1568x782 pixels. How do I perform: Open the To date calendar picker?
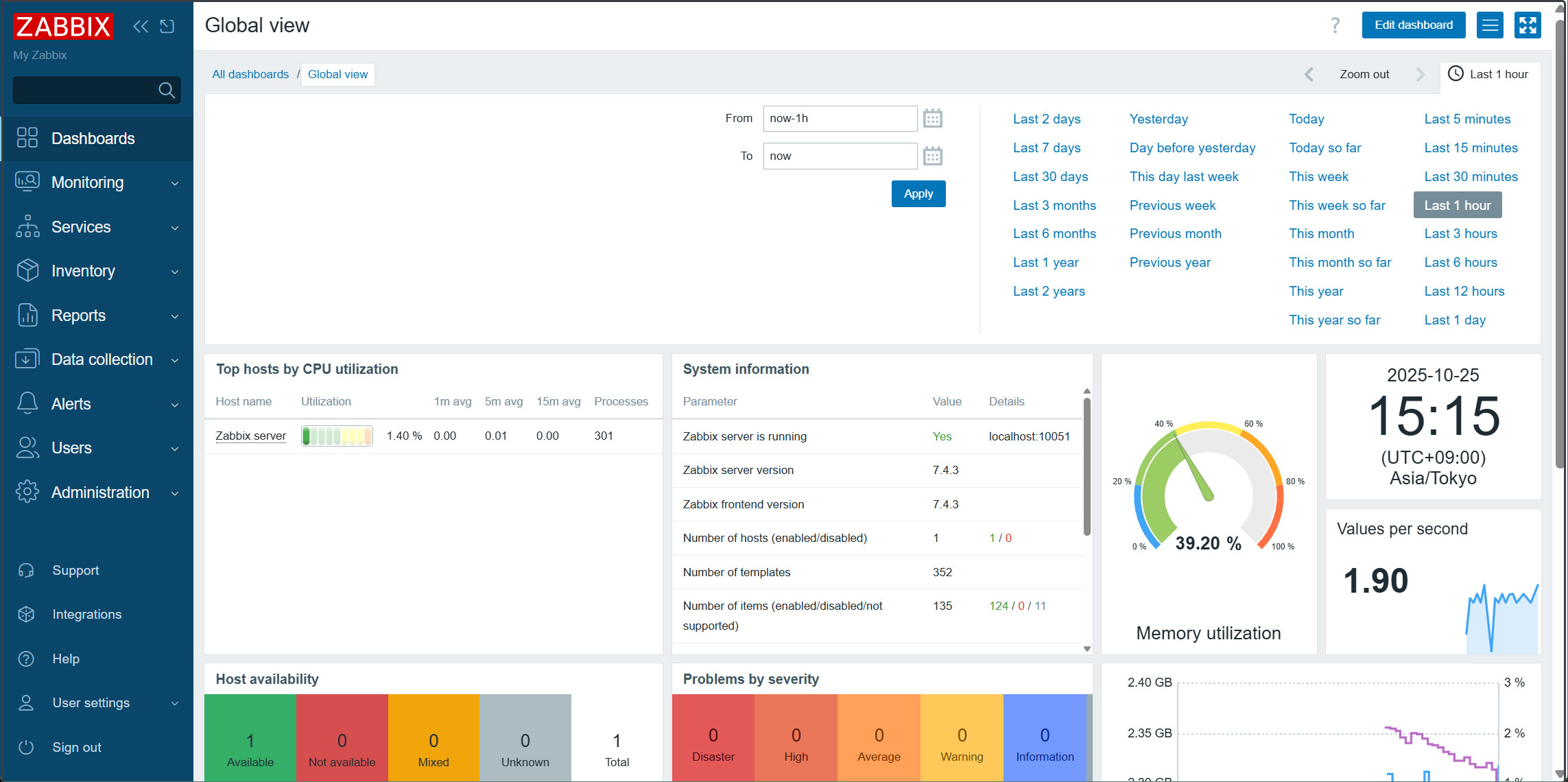point(932,156)
